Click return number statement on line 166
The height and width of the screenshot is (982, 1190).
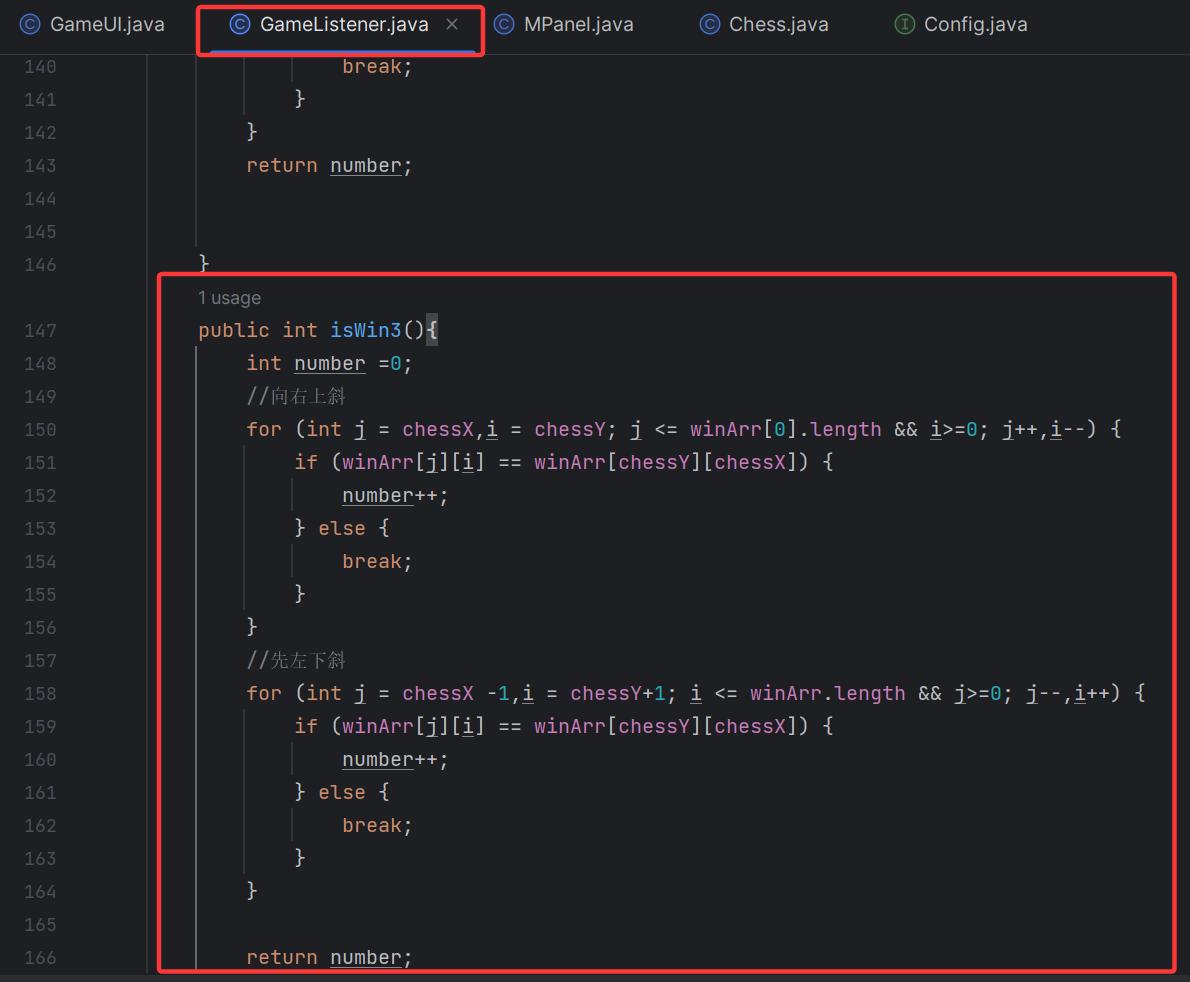tap(327, 957)
